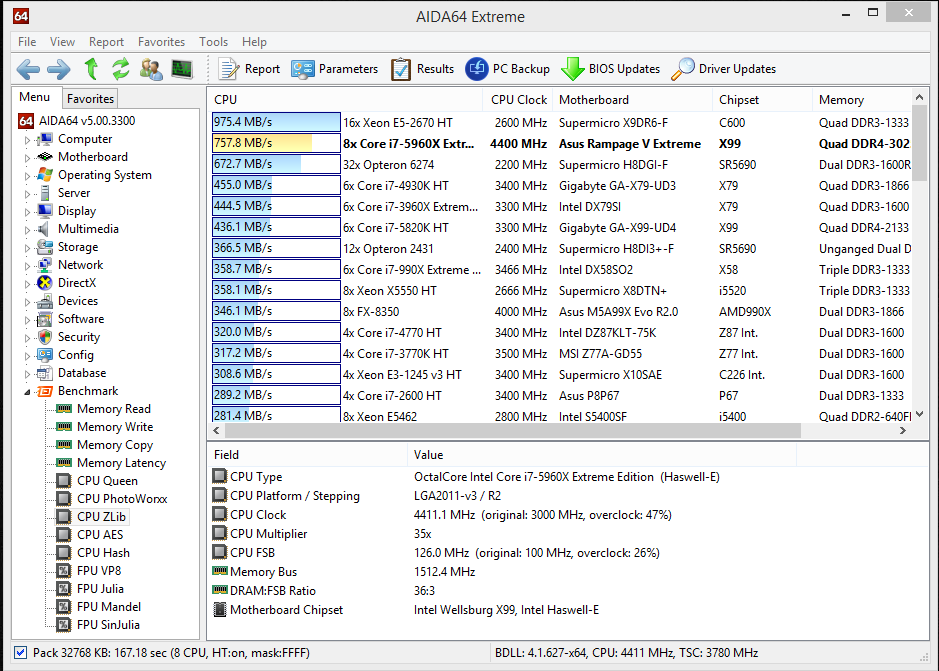This screenshot has width=939, height=671.
Task: Select the 16x Xeon E5-2670 HT row
Action: coord(561,123)
